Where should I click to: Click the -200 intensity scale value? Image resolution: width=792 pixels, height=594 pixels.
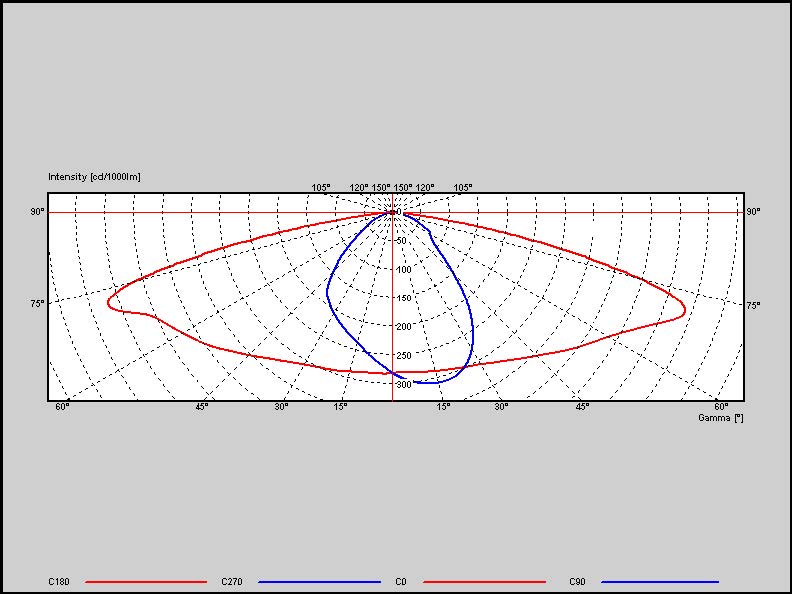(x=403, y=327)
